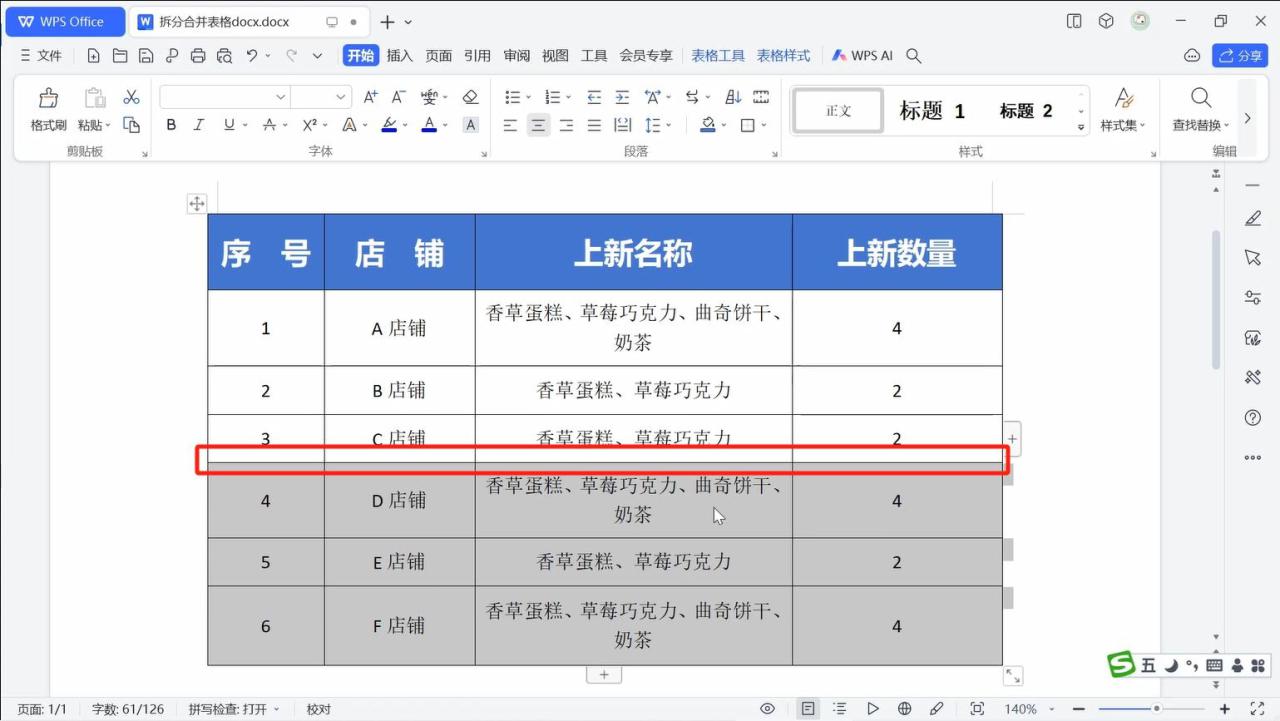Toggle align left

(x=510, y=125)
